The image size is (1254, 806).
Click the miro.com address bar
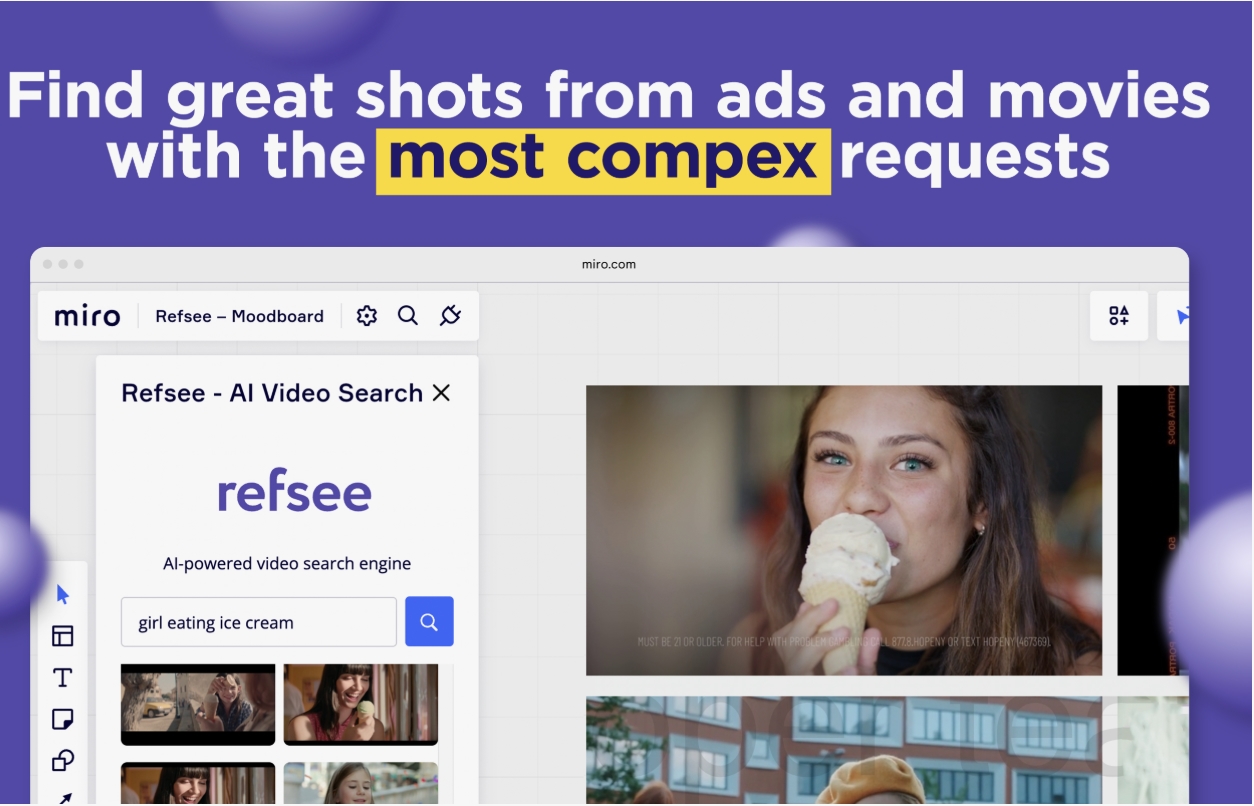coord(608,264)
